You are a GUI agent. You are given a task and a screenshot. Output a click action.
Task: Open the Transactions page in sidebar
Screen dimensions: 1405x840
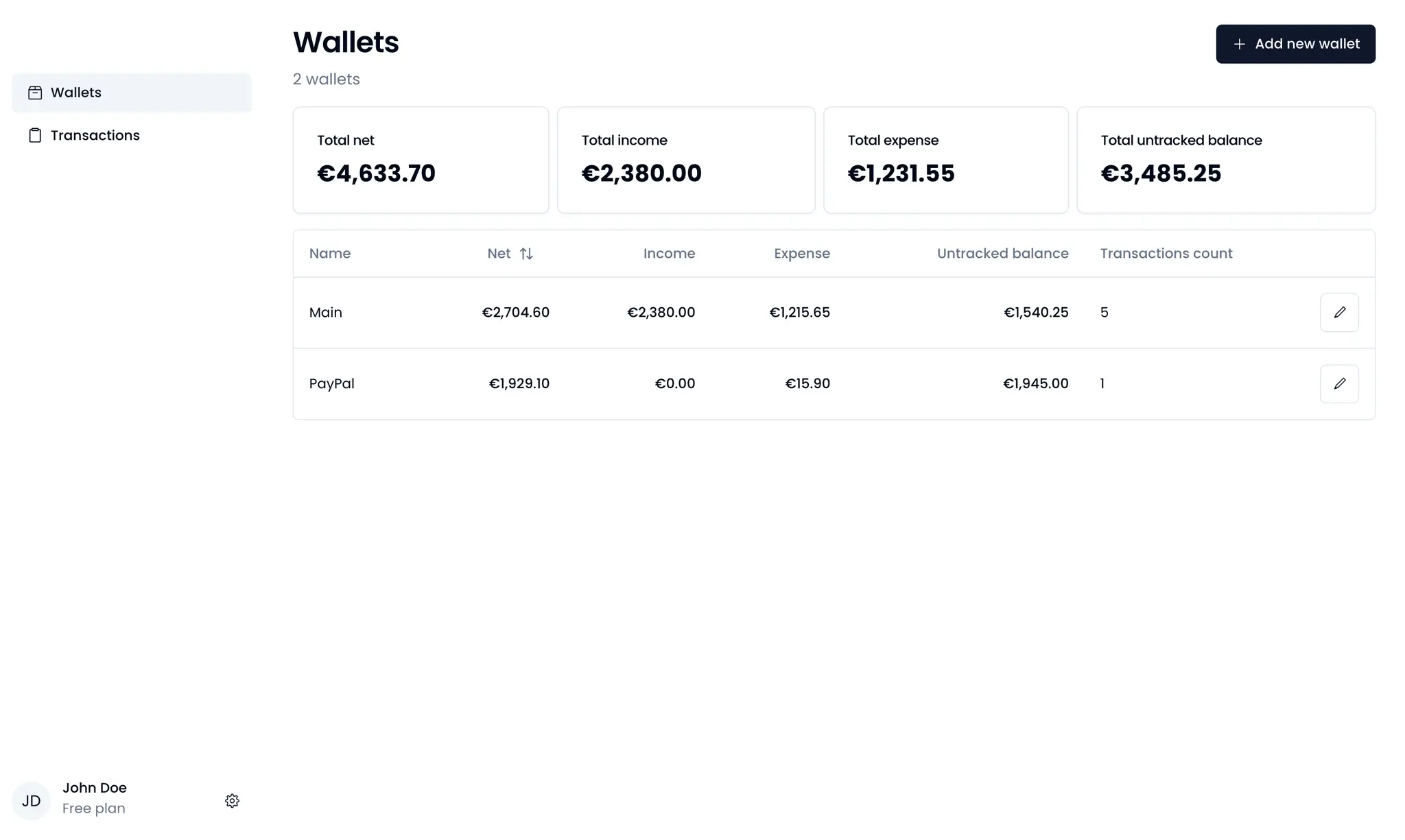[95, 136]
